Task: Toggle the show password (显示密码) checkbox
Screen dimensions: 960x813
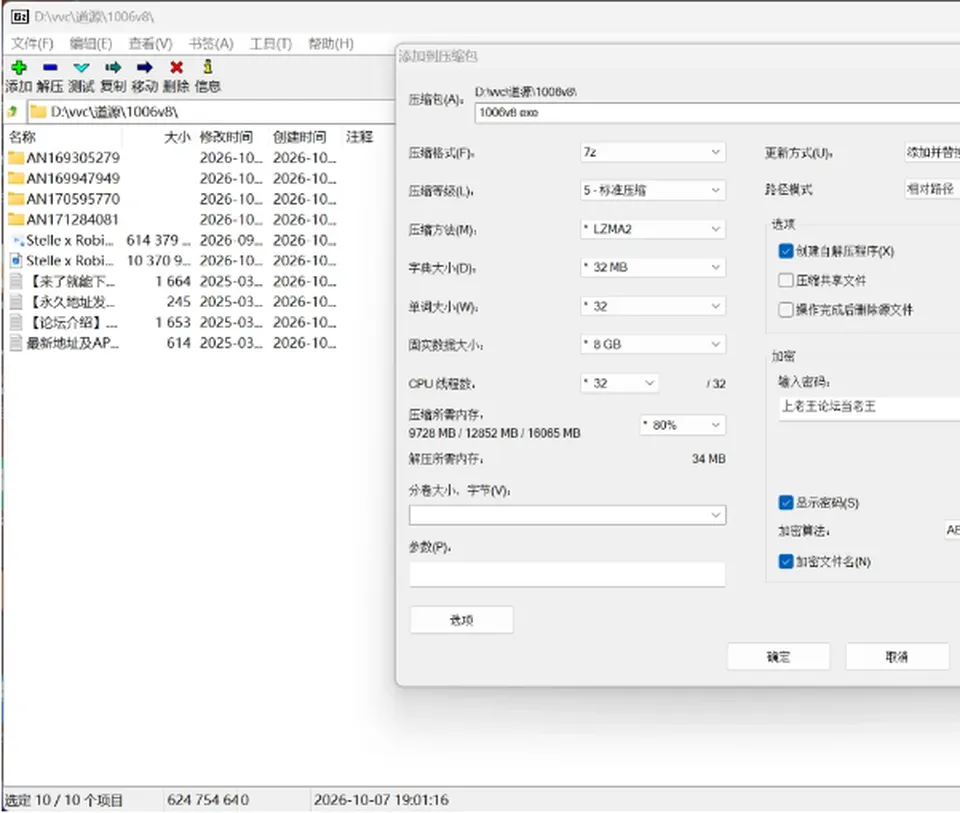Action: [786, 503]
